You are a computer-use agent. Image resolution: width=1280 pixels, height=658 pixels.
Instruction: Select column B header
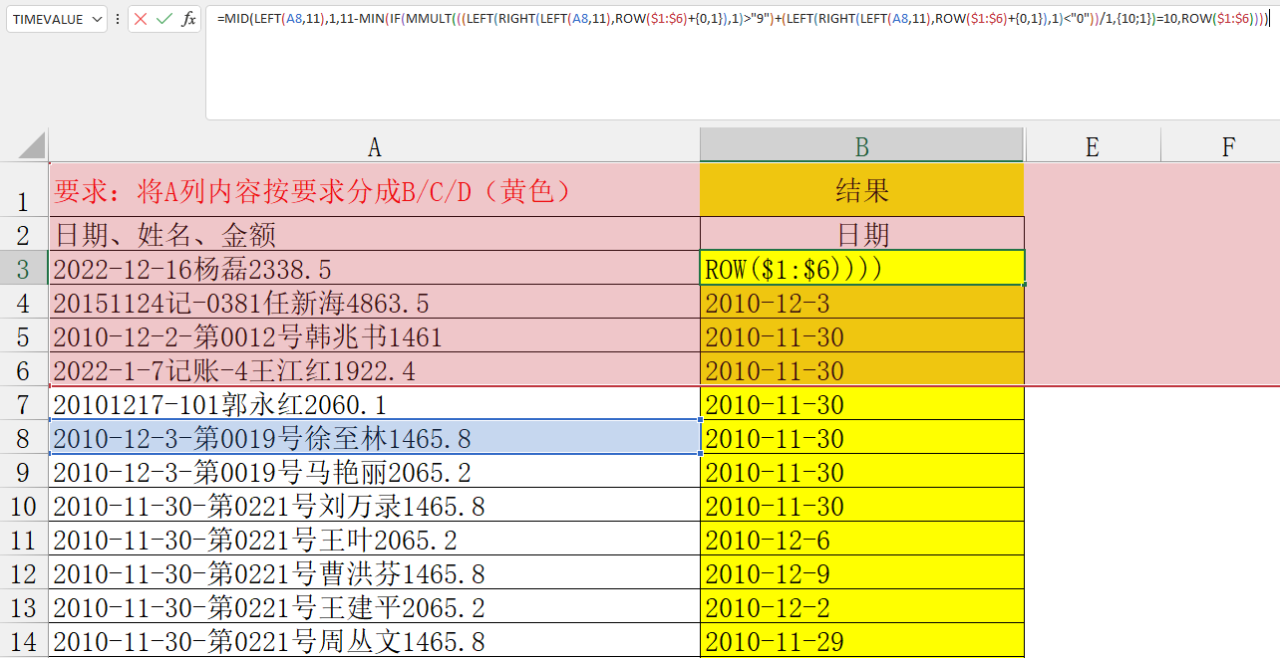point(862,146)
